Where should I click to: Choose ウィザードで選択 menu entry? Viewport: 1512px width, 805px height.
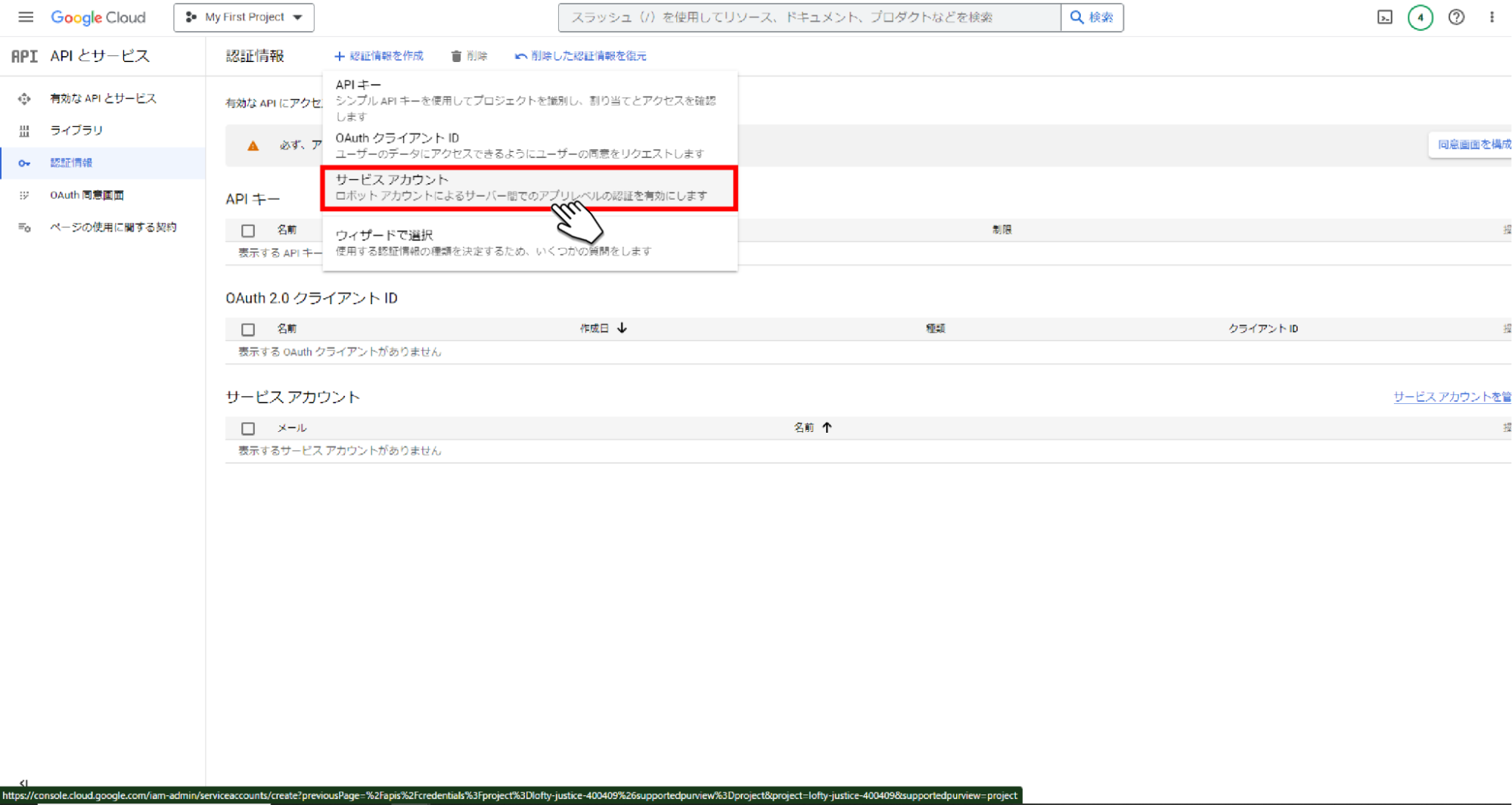[529, 242]
